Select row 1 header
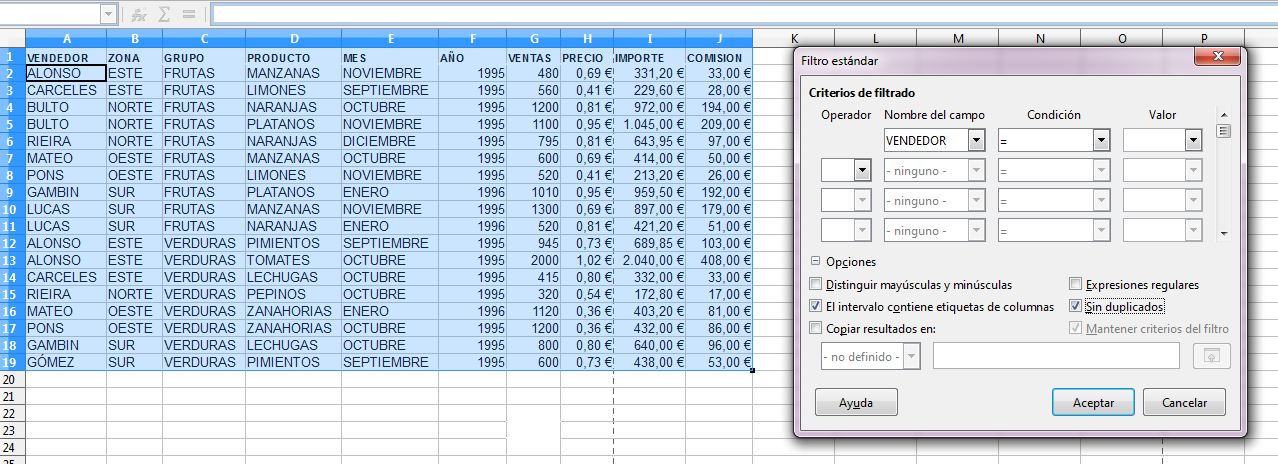The width and height of the screenshot is (1278, 464). (x=12, y=56)
